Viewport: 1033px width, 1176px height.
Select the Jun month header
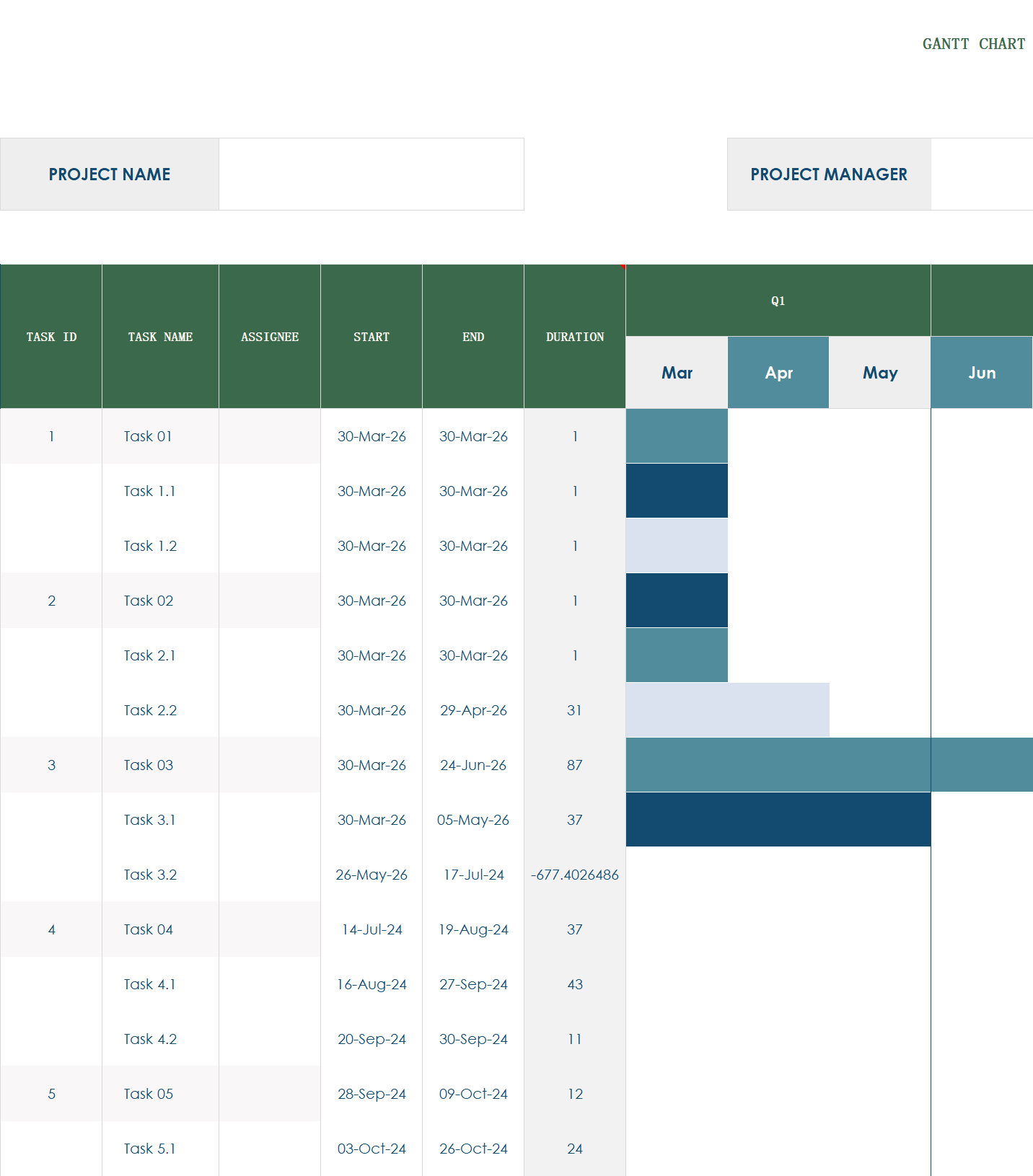point(982,373)
